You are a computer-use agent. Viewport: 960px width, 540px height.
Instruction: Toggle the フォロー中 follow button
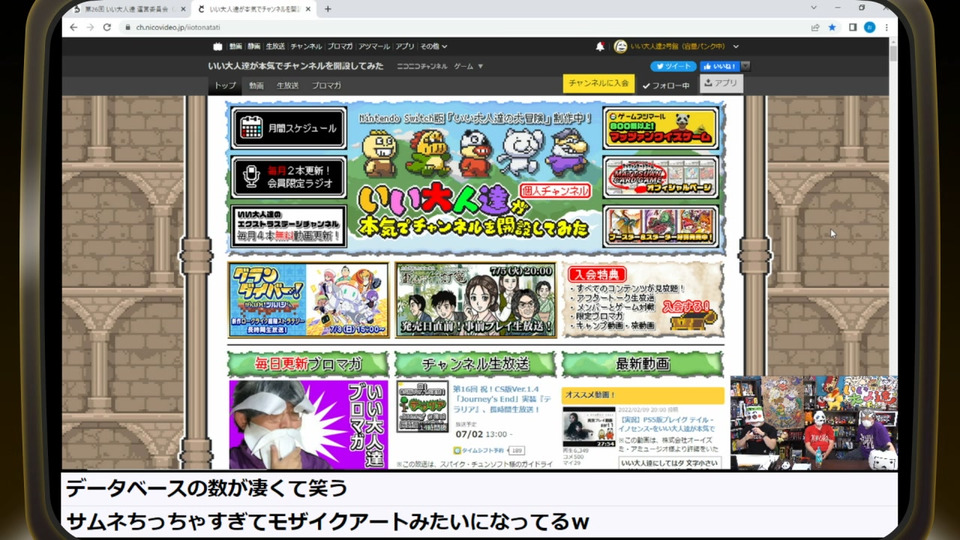(666, 86)
